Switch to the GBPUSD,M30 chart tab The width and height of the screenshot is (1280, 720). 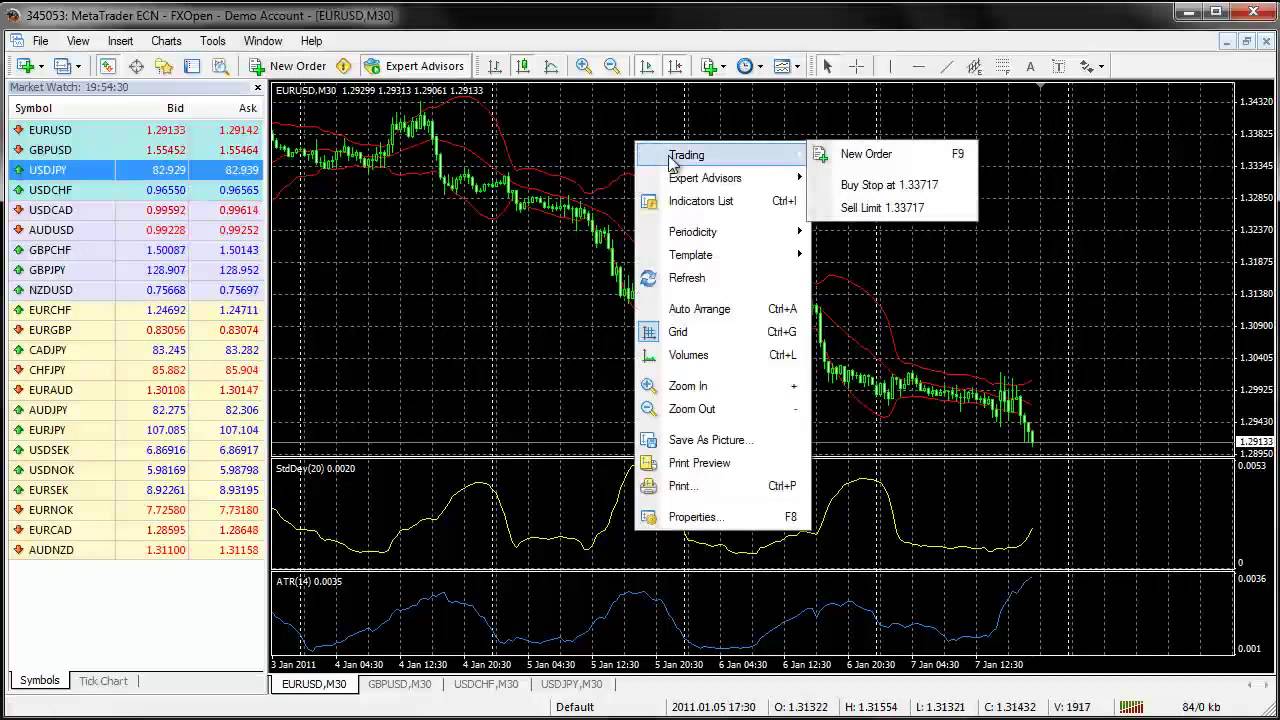coord(400,684)
